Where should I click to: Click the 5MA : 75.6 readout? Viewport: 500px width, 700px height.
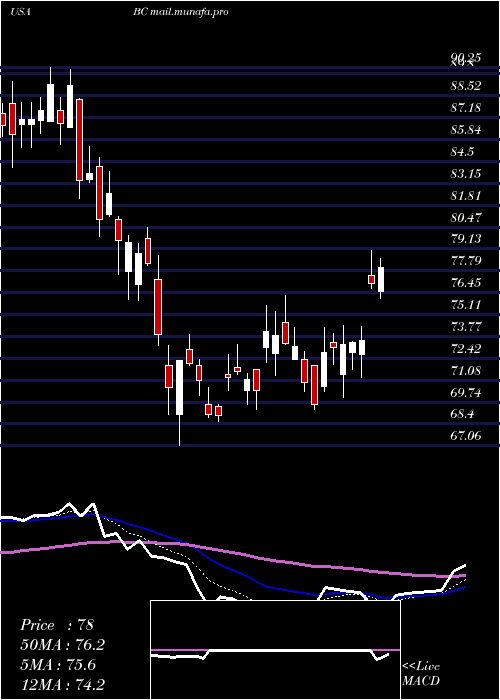coord(60,665)
